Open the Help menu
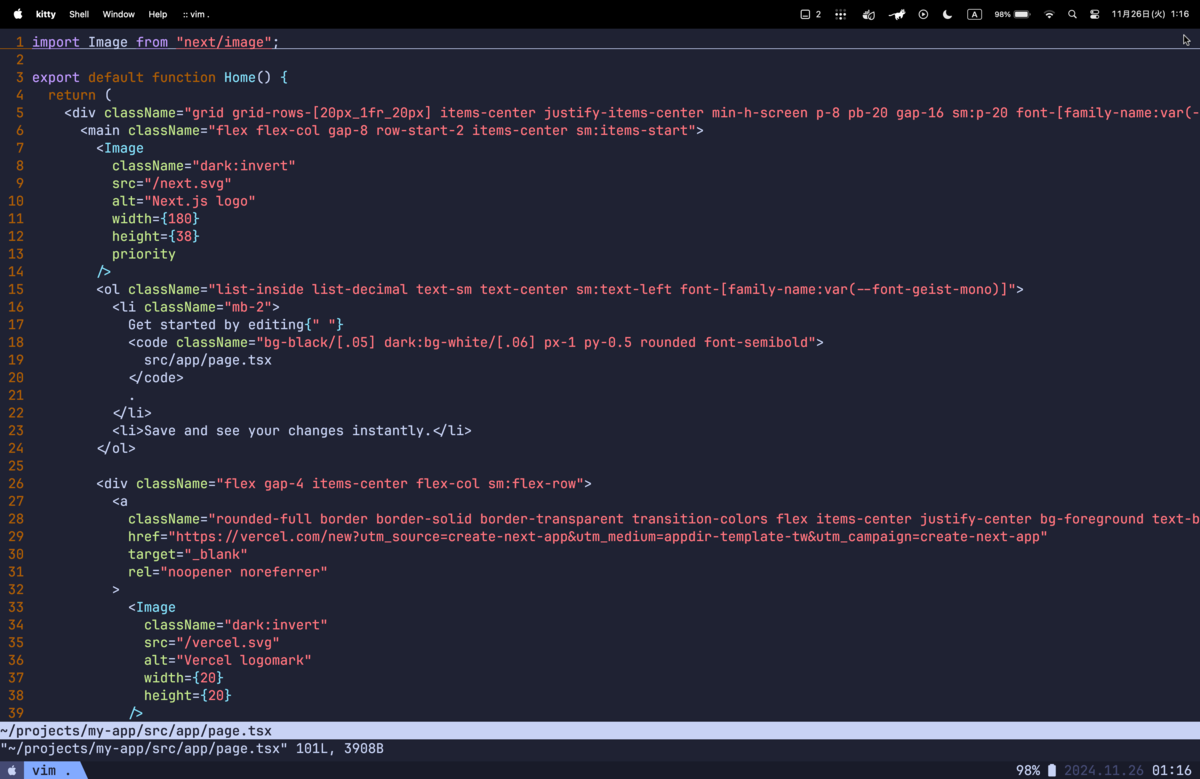 tap(158, 14)
